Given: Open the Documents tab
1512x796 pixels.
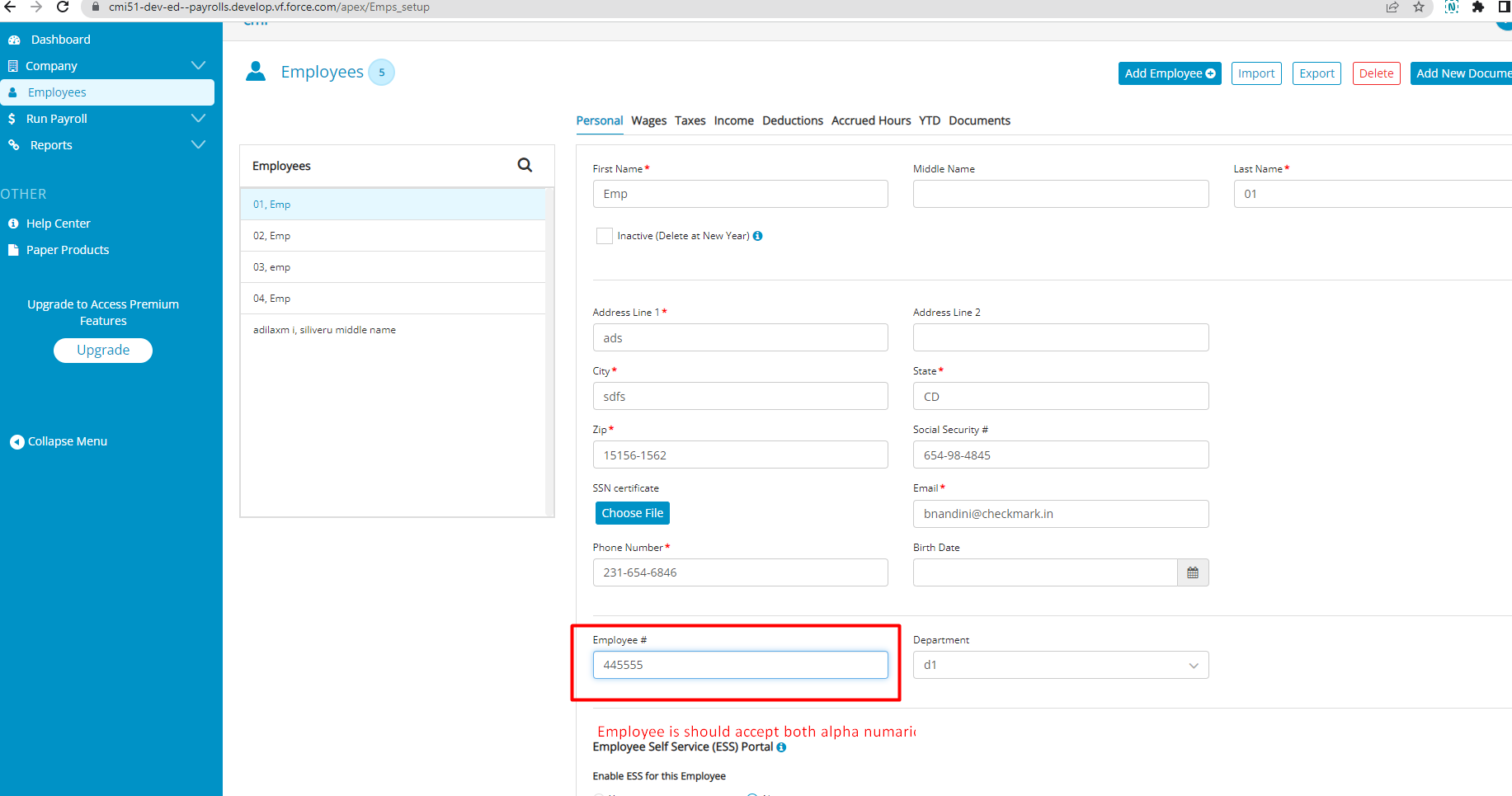Looking at the screenshot, I should 980,120.
